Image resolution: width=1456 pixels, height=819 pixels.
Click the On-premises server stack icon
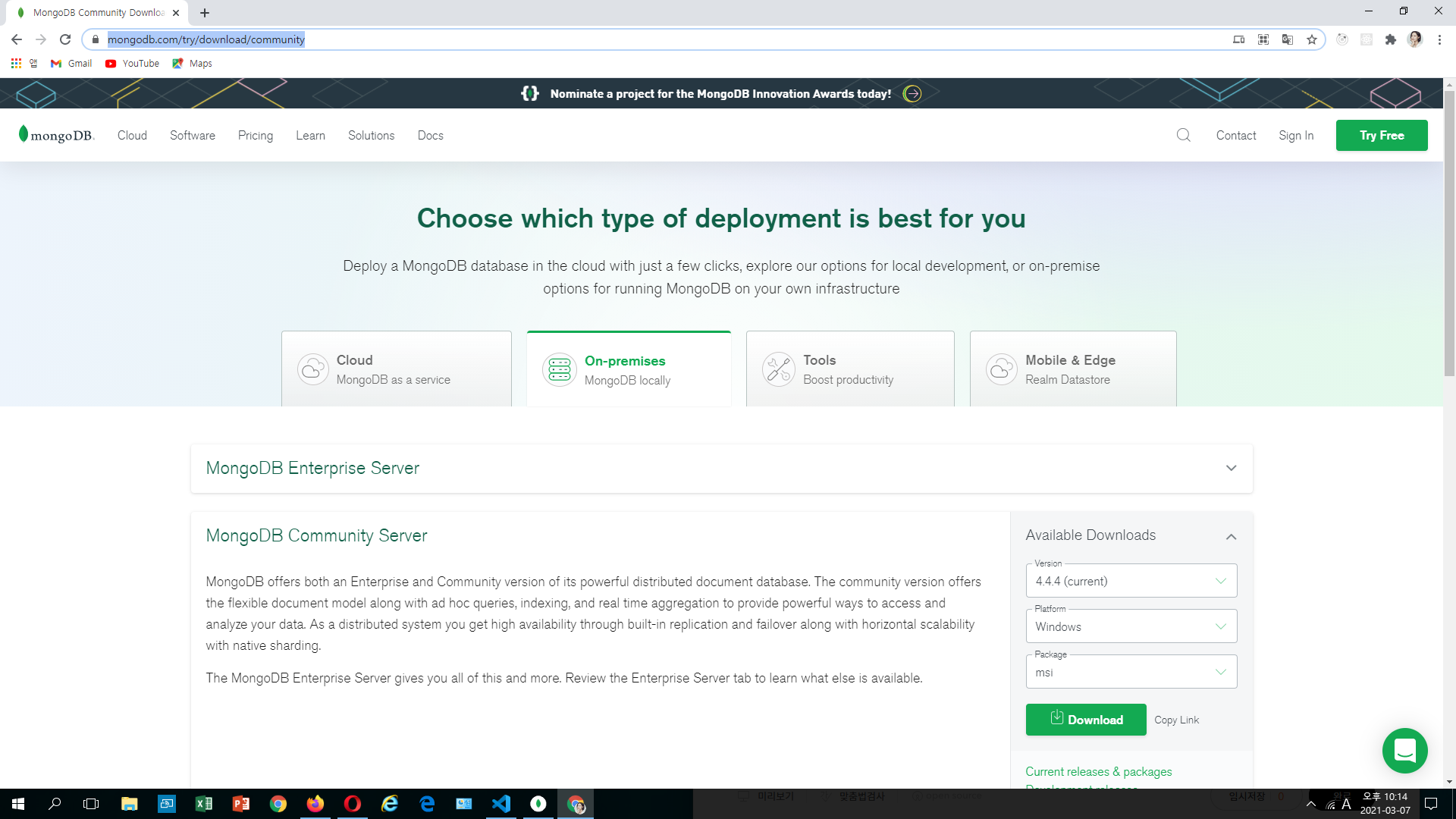[560, 370]
